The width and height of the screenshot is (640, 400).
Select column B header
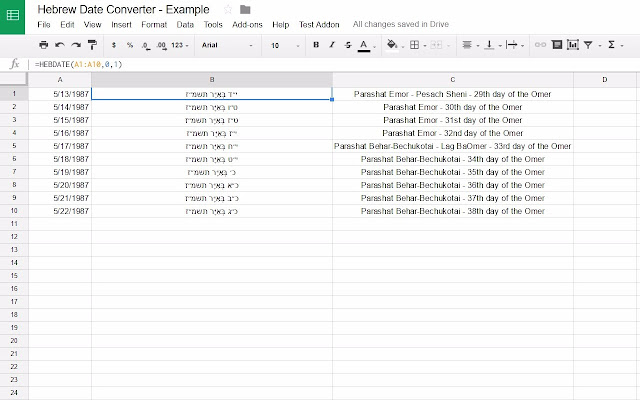point(212,80)
